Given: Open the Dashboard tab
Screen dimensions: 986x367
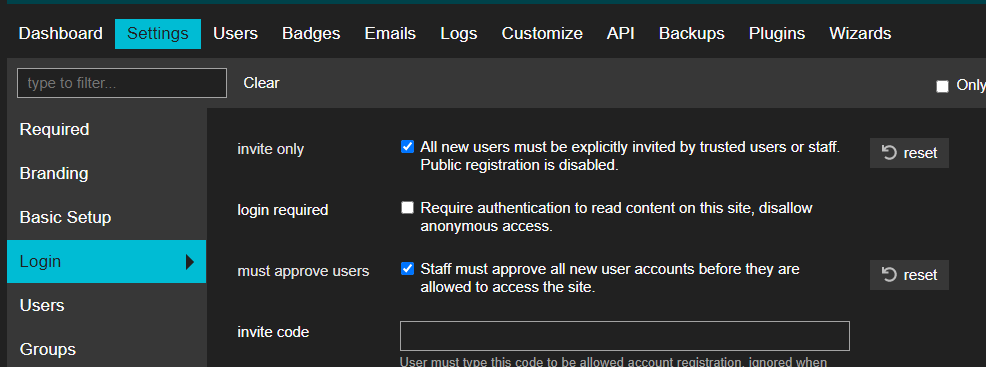Looking at the screenshot, I should (60, 33).
